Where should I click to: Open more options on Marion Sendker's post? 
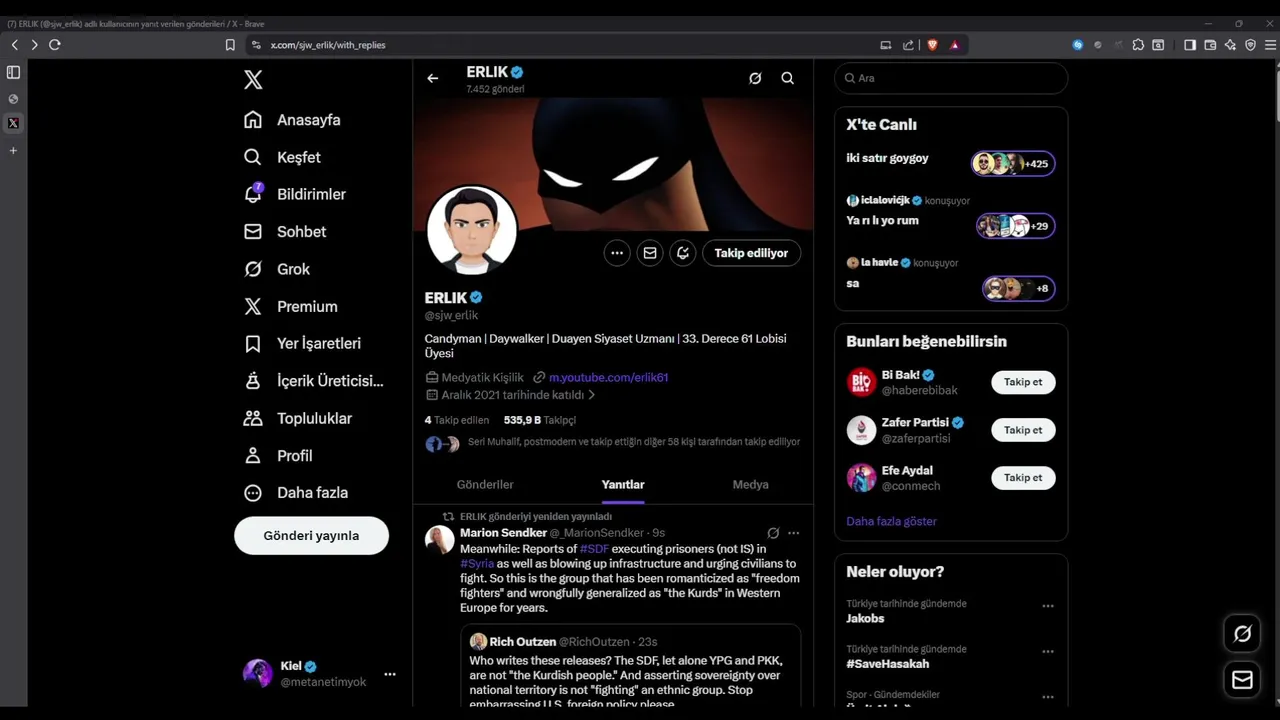(794, 533)
